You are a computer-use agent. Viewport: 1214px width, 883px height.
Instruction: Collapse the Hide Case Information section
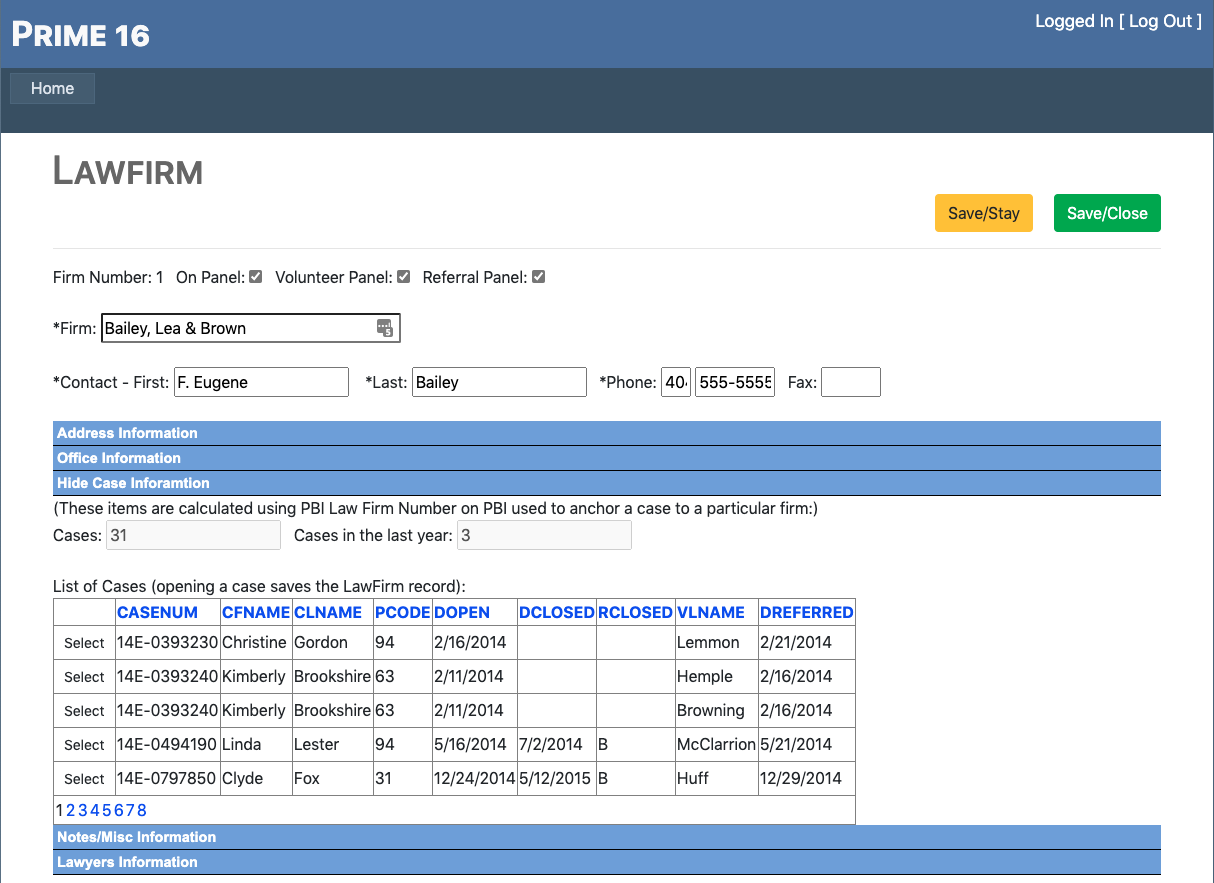tap(133, 483)
